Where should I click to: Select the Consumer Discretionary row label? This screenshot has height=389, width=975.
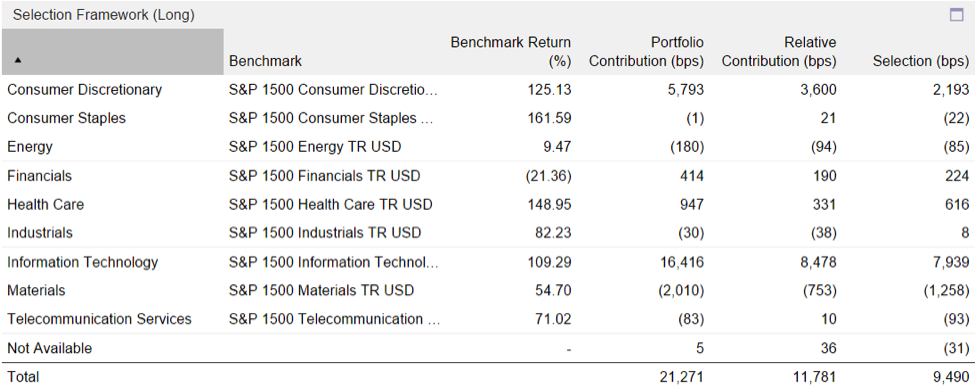85,89
